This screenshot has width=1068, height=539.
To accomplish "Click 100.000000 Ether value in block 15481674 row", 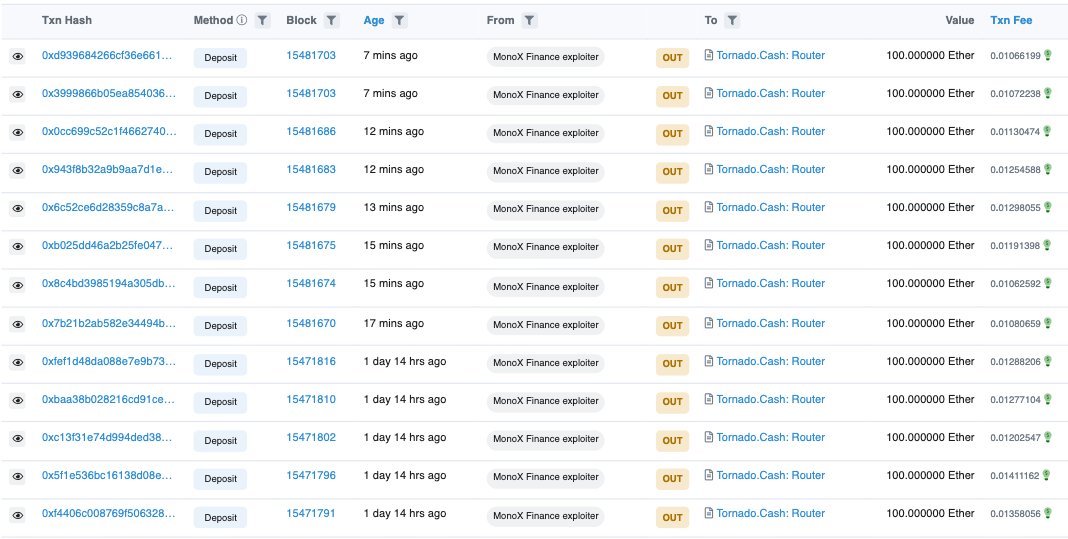I will (x=930, y=283).
